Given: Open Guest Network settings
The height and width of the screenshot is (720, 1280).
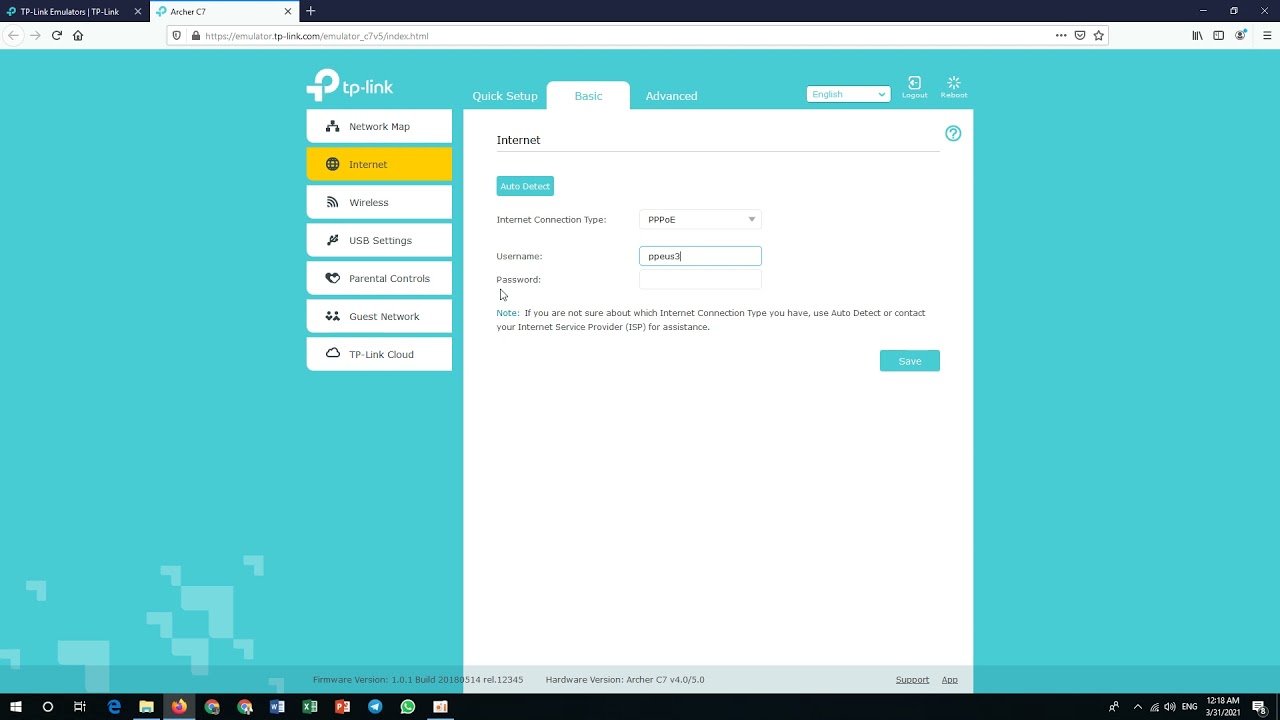Looking at the screenshot, I should tap(379, 316).
